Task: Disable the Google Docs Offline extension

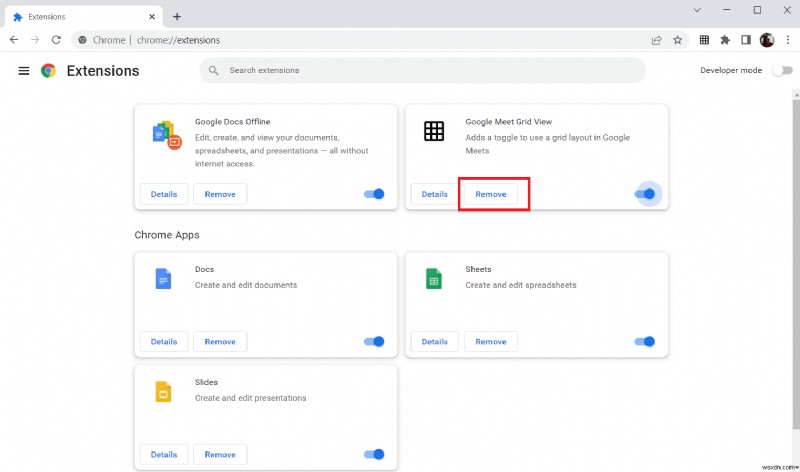Action: click(x=374, y=194)
